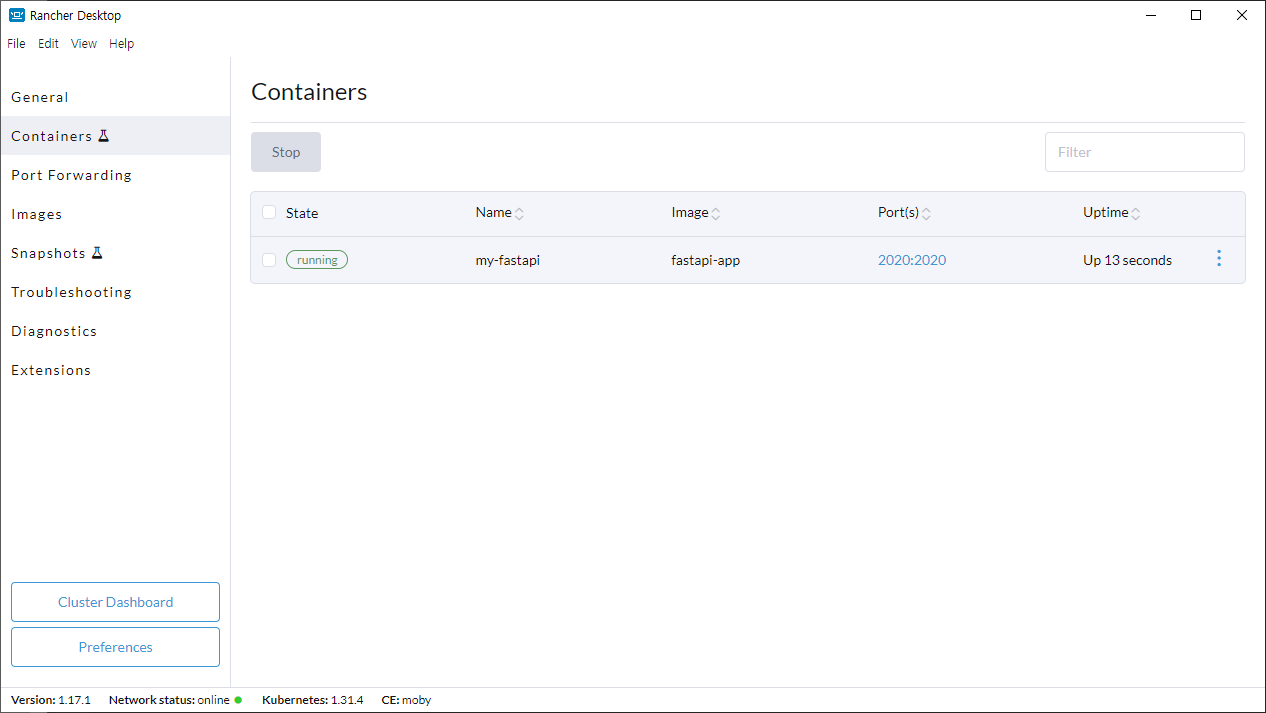1266x713 pixels.
Task: Go to Troubleshooting
Action: coord(115,292)
